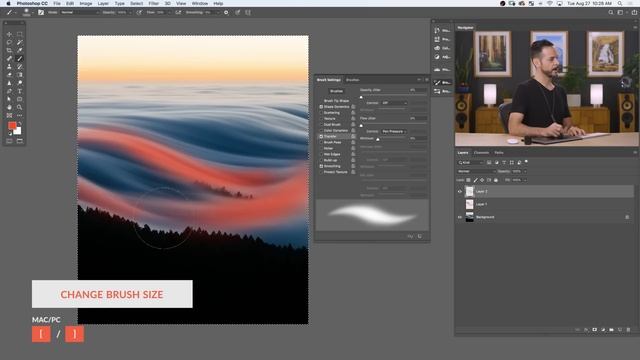The image size is (640, 360).
Task: Select the Clone Stamp tool
Action: pyautogui.click(x=9, y=67)
